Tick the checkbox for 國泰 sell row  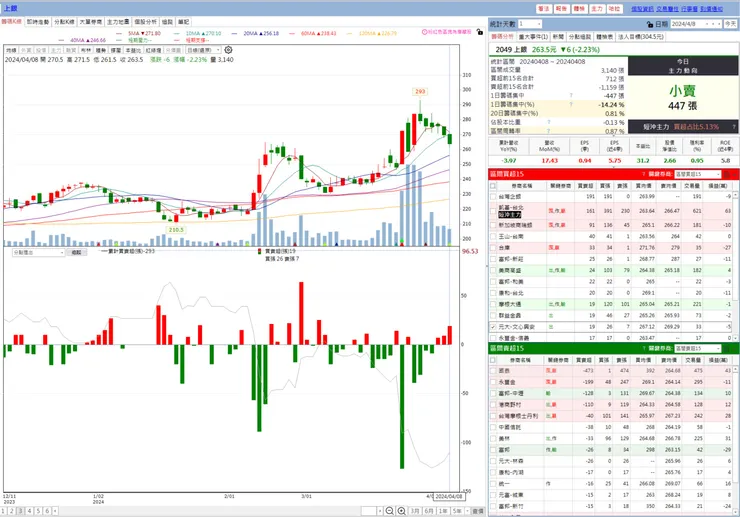[x=493, y=371]
